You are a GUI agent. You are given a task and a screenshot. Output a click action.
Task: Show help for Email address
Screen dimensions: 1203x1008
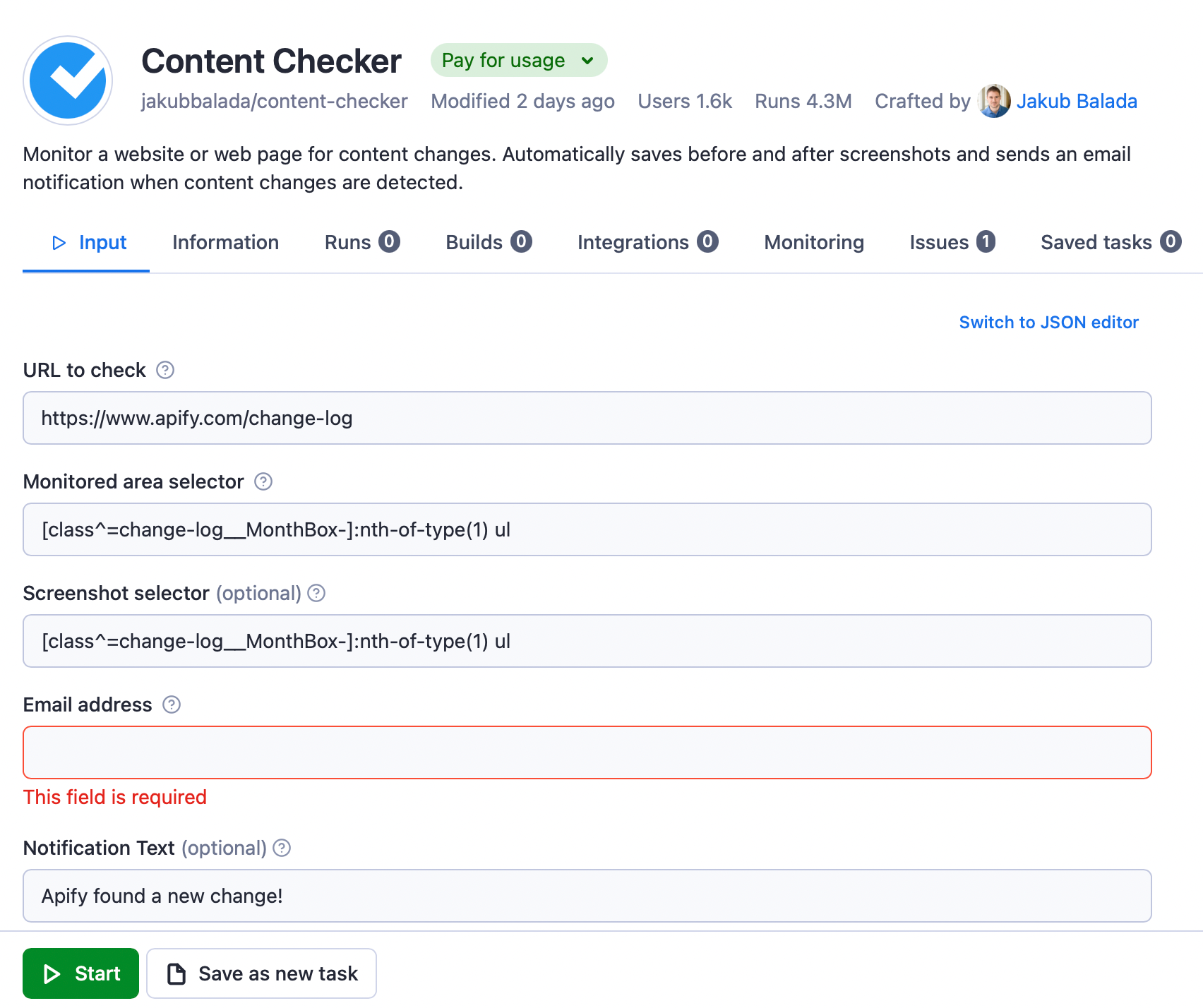(172, 704)
